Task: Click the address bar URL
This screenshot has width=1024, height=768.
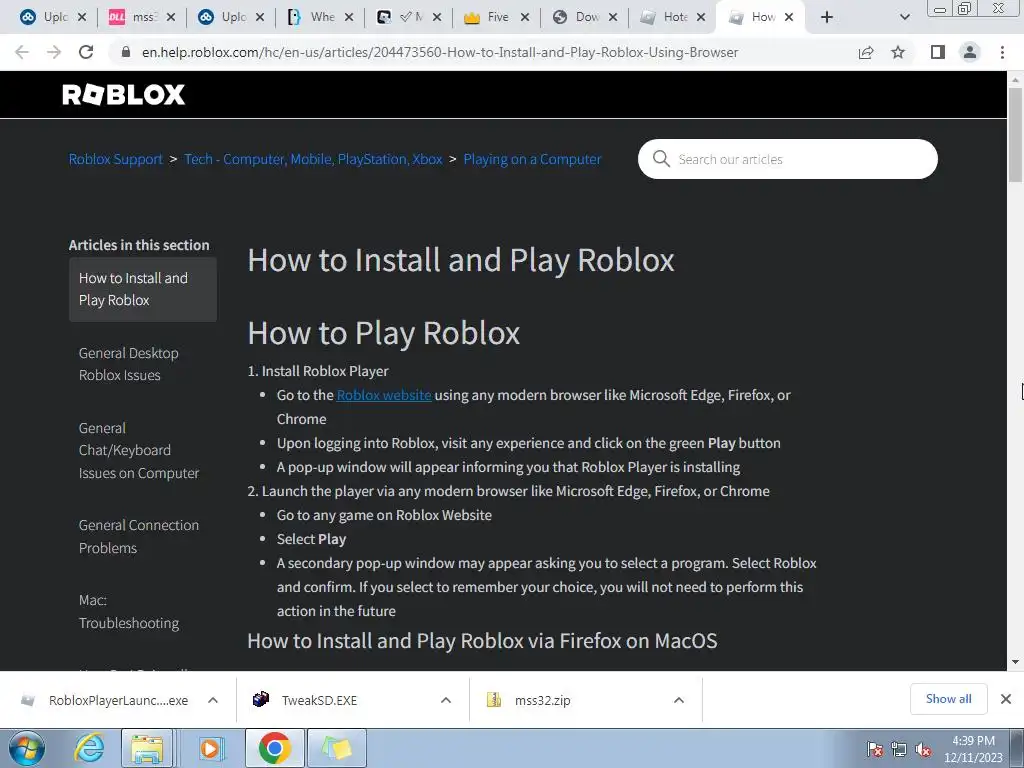Action: [440, 52]
